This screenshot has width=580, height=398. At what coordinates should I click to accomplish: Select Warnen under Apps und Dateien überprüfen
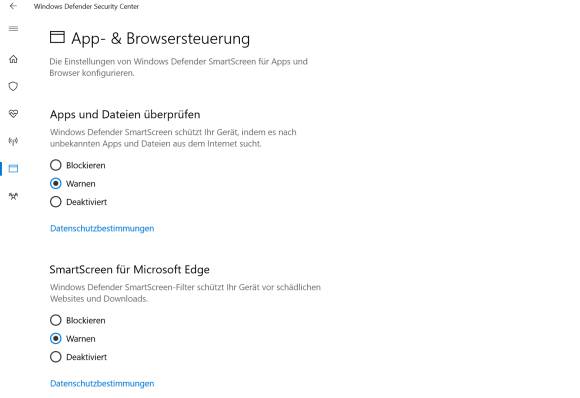point(73,183)
